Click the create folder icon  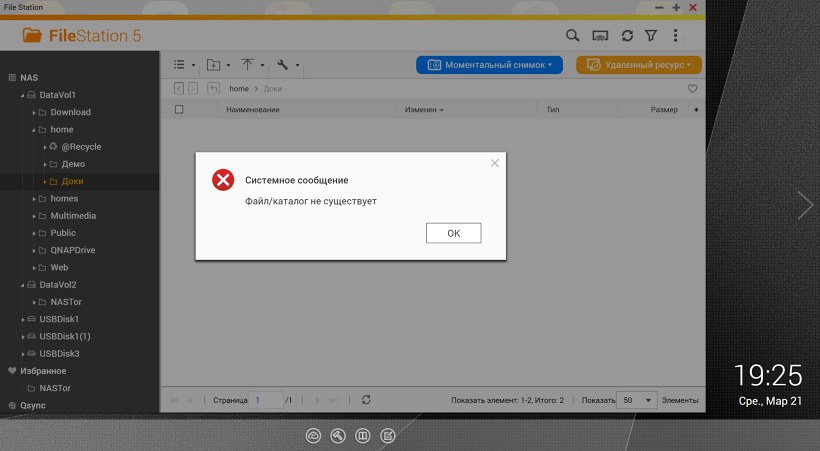click(x=213, y=65)
